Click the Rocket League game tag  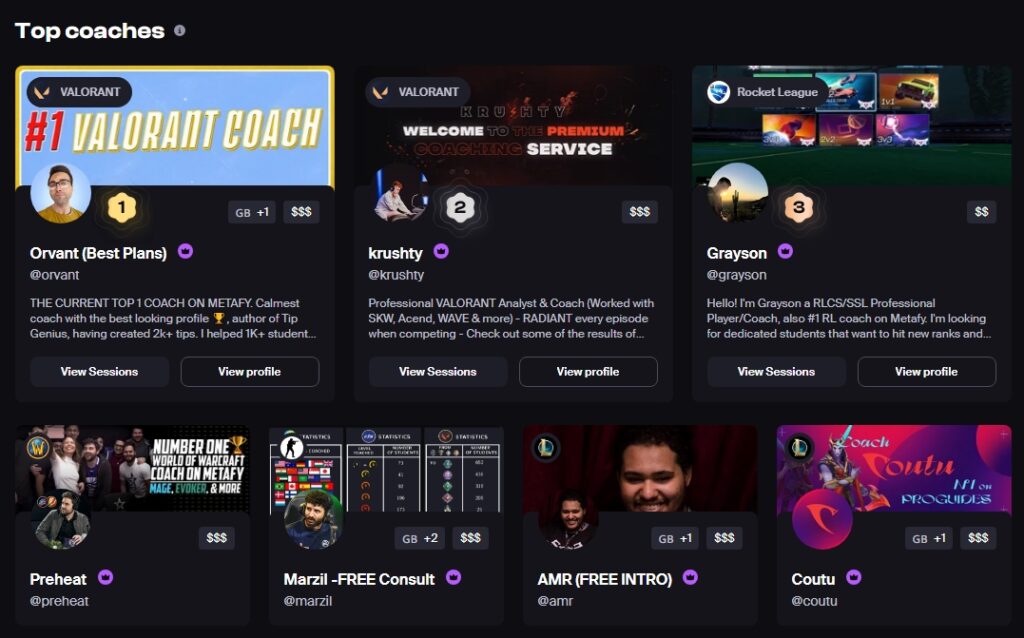pos(765,92)
